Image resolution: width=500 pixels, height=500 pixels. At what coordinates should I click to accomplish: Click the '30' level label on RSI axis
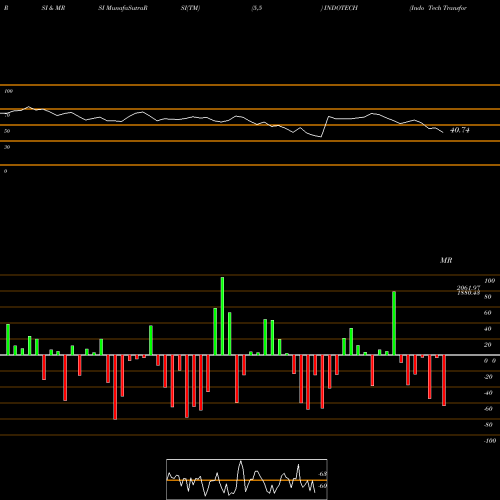pos(7,147)
